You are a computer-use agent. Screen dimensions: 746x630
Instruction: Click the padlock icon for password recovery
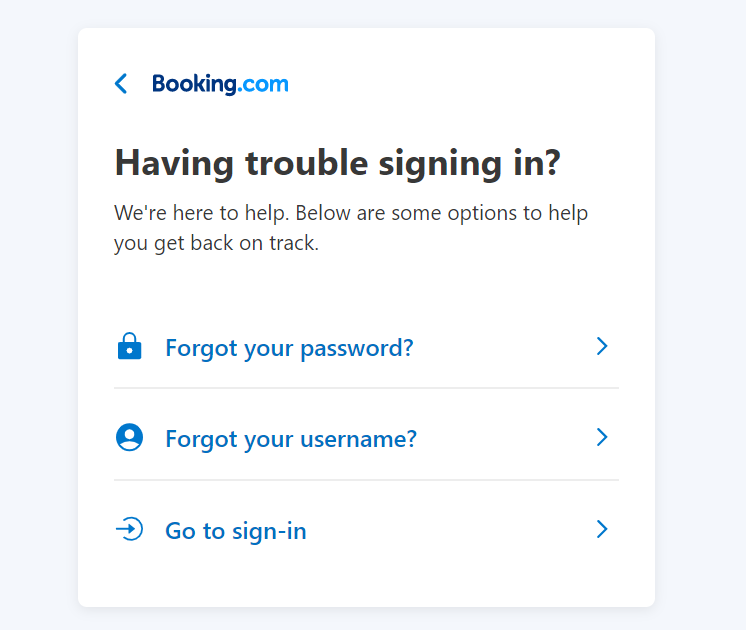(129, 347)
